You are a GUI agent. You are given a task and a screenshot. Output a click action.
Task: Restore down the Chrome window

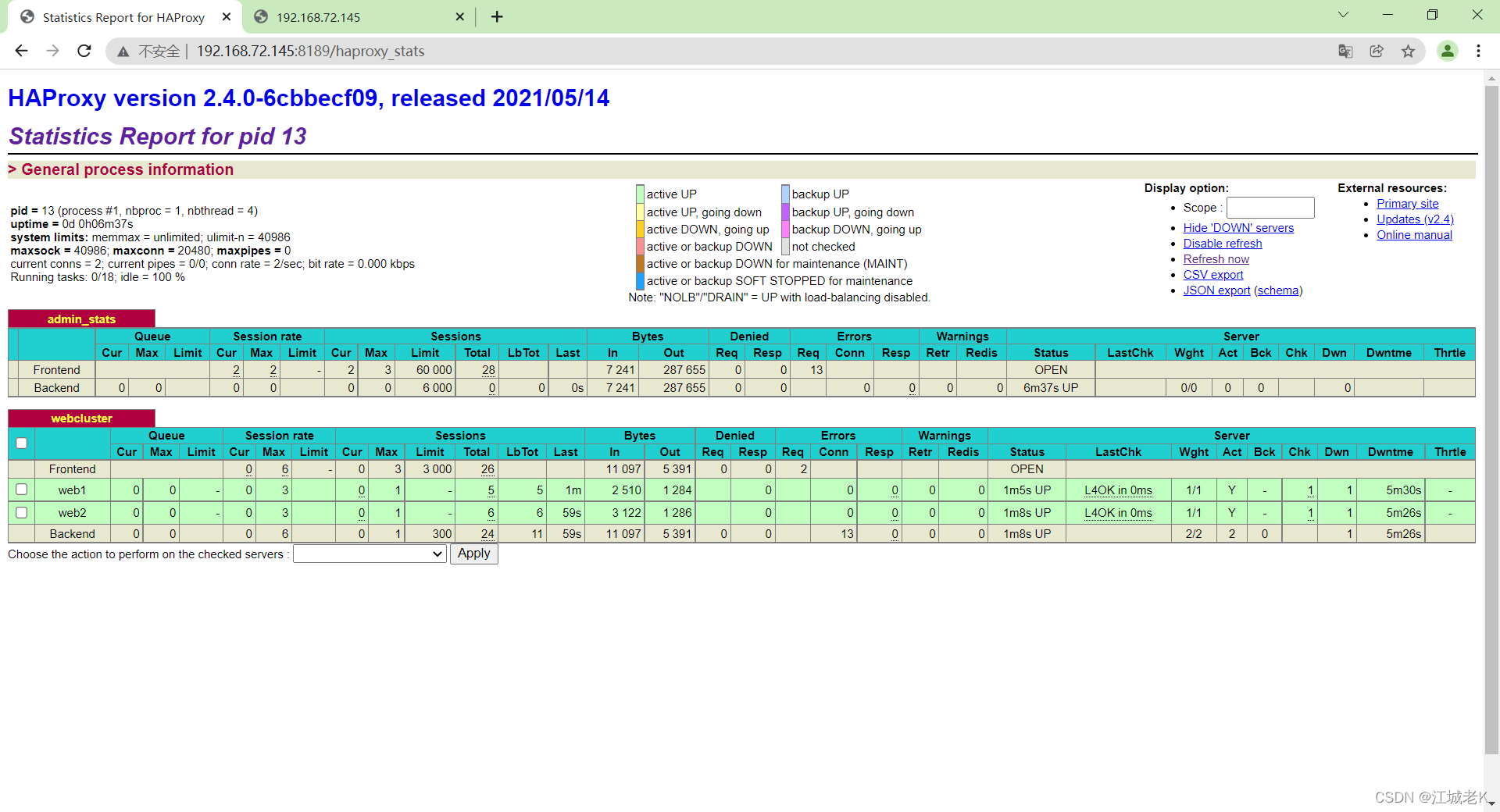(x=1432, y=15)
